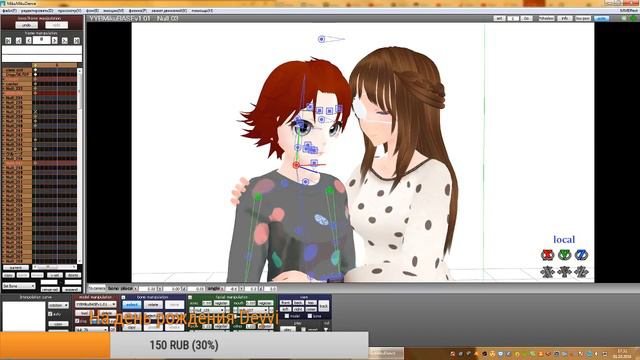
Task: Toggle the facial manipulation panel checkbox
Action: pos(190,297)
